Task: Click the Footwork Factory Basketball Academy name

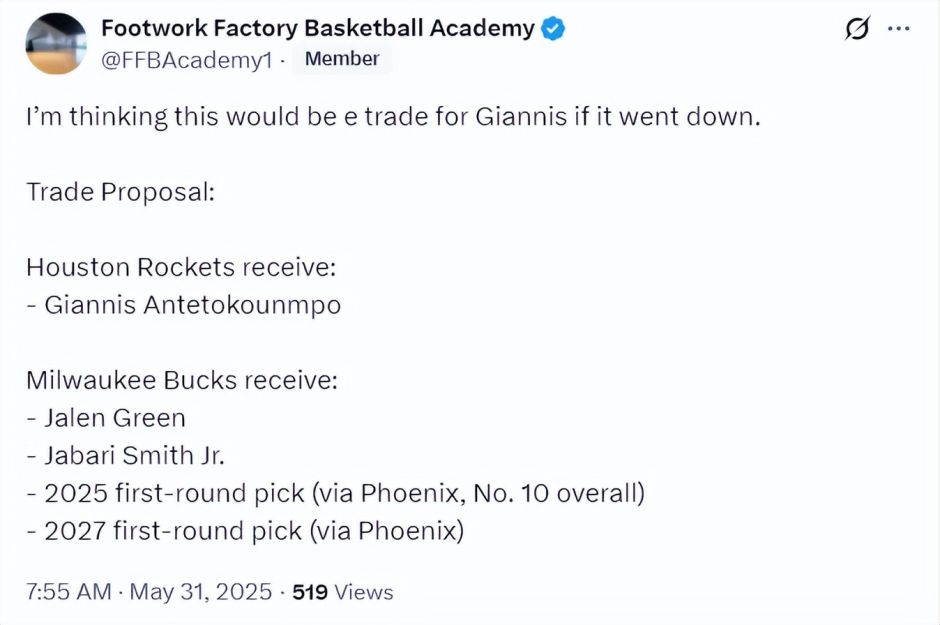Action: click(x=318, y=29)
